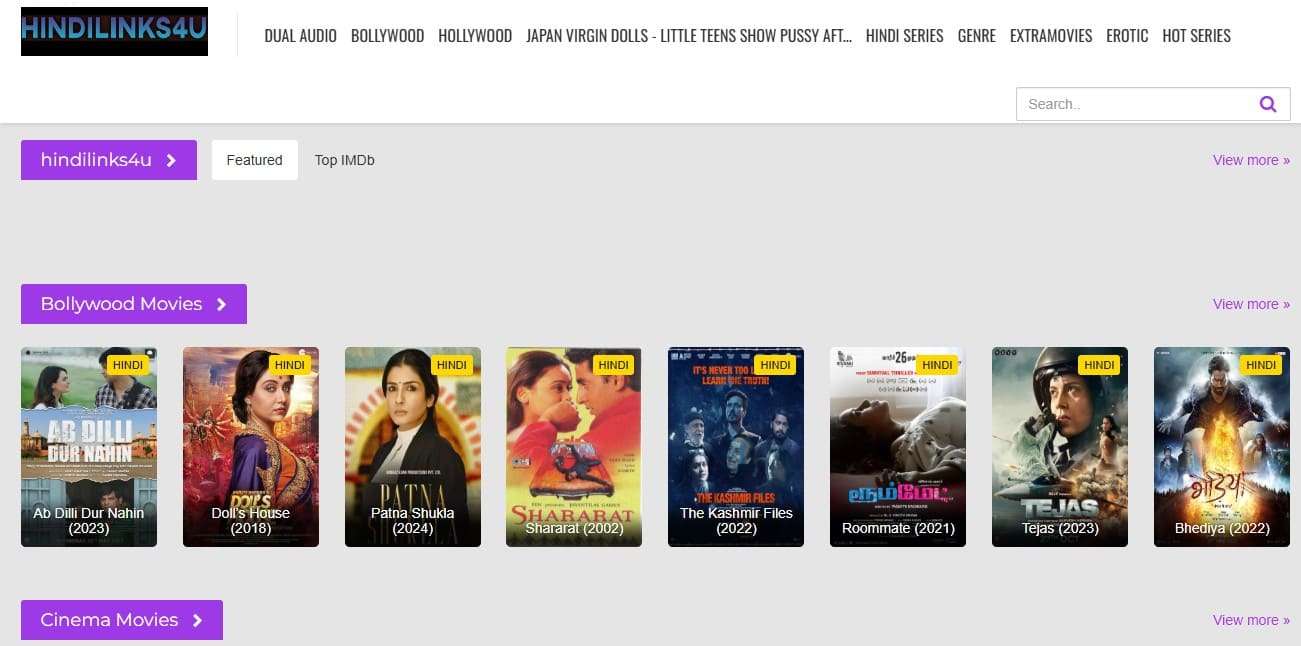
Task: Click the chevron on the hindilinks4u button
Action: pos(171,160)
